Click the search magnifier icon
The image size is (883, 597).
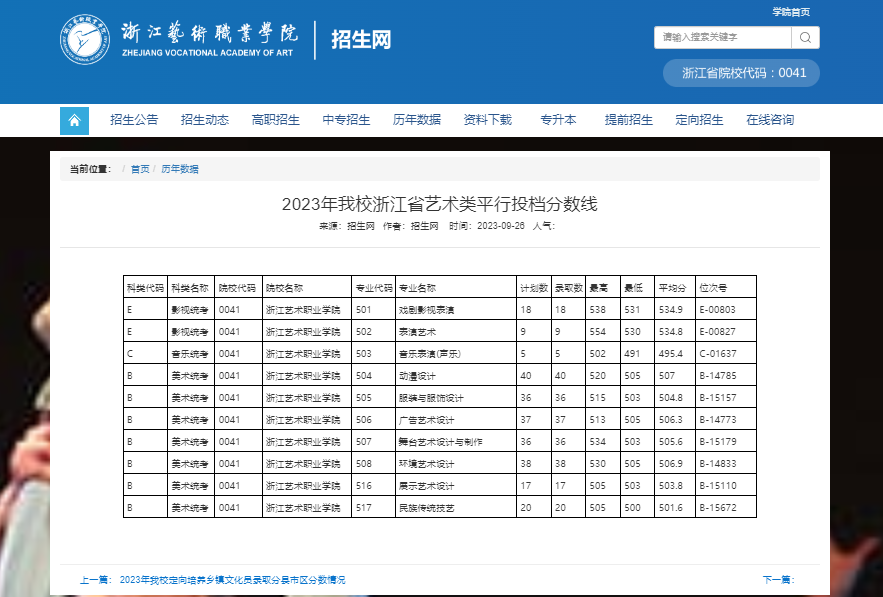[805, 37]
